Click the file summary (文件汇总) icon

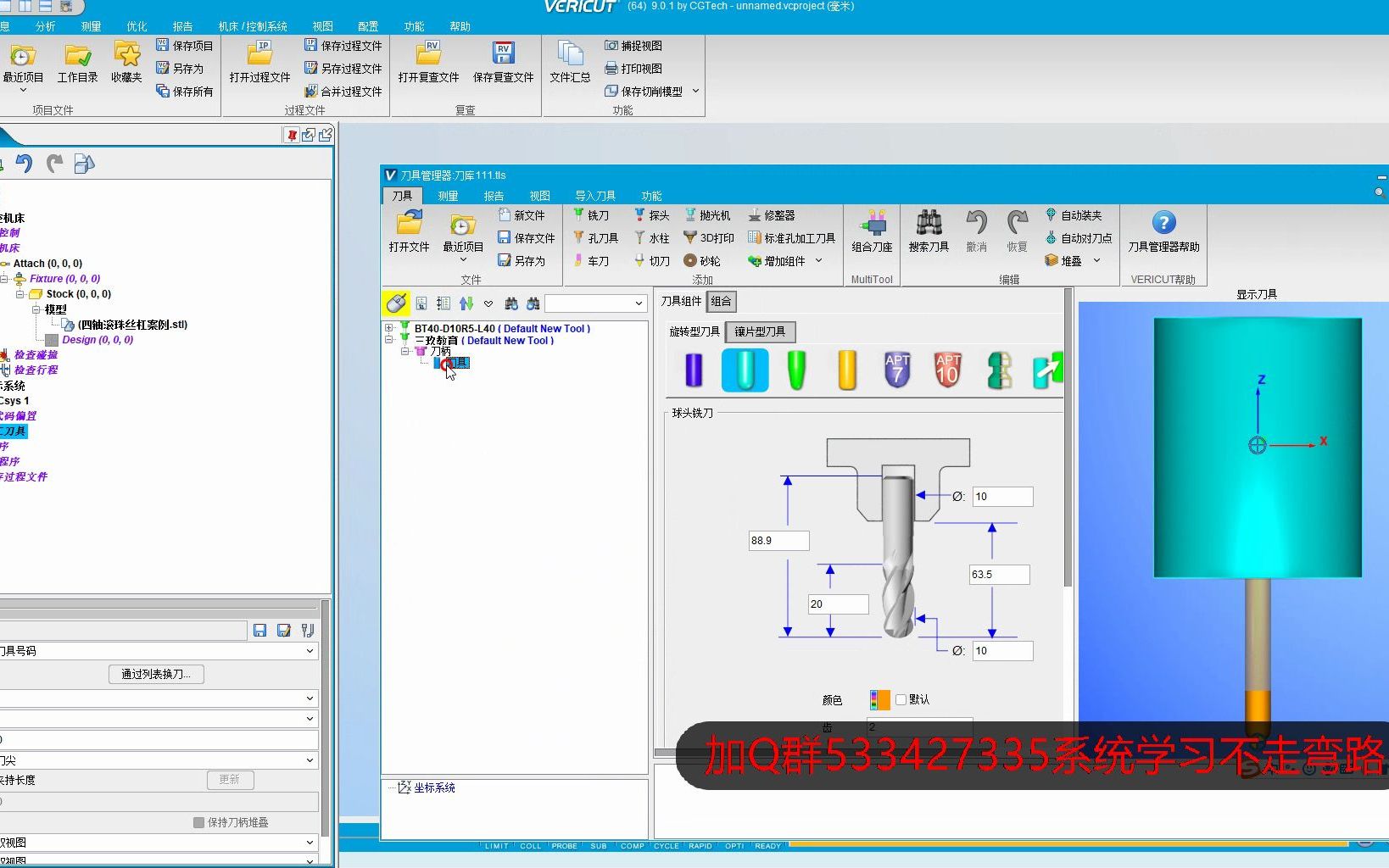pyautogui.click(x=570, y=64)
